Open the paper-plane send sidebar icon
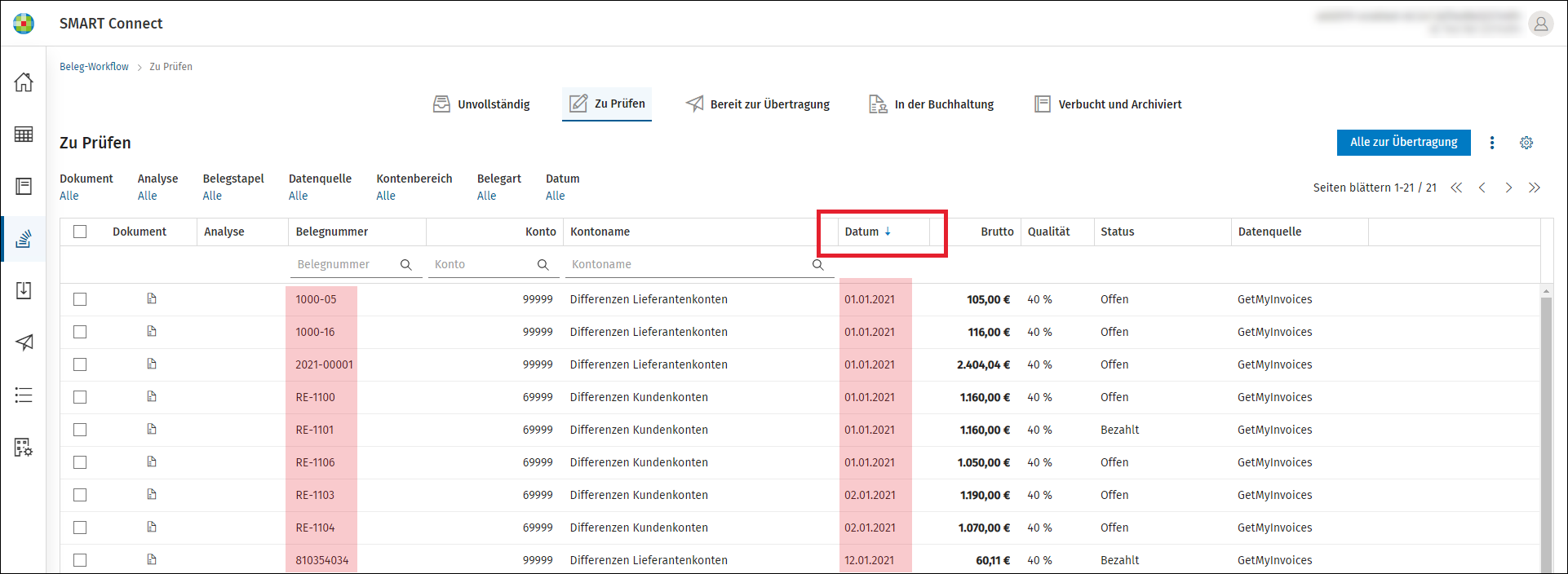This screenshot has height=574, width=1568. pyautogui.click(x=24, y=342)
